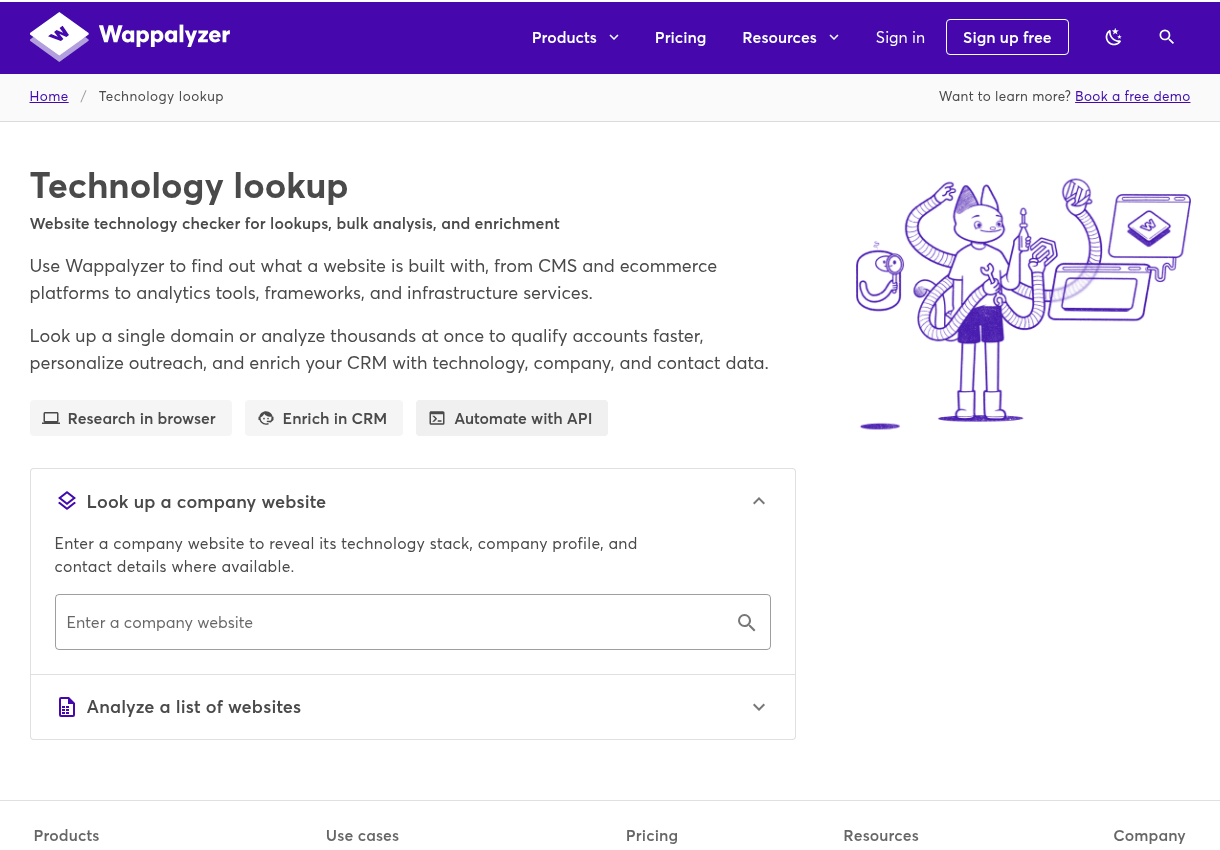
Task: Open the Products dropdown menu
Action: pos(575,37)
